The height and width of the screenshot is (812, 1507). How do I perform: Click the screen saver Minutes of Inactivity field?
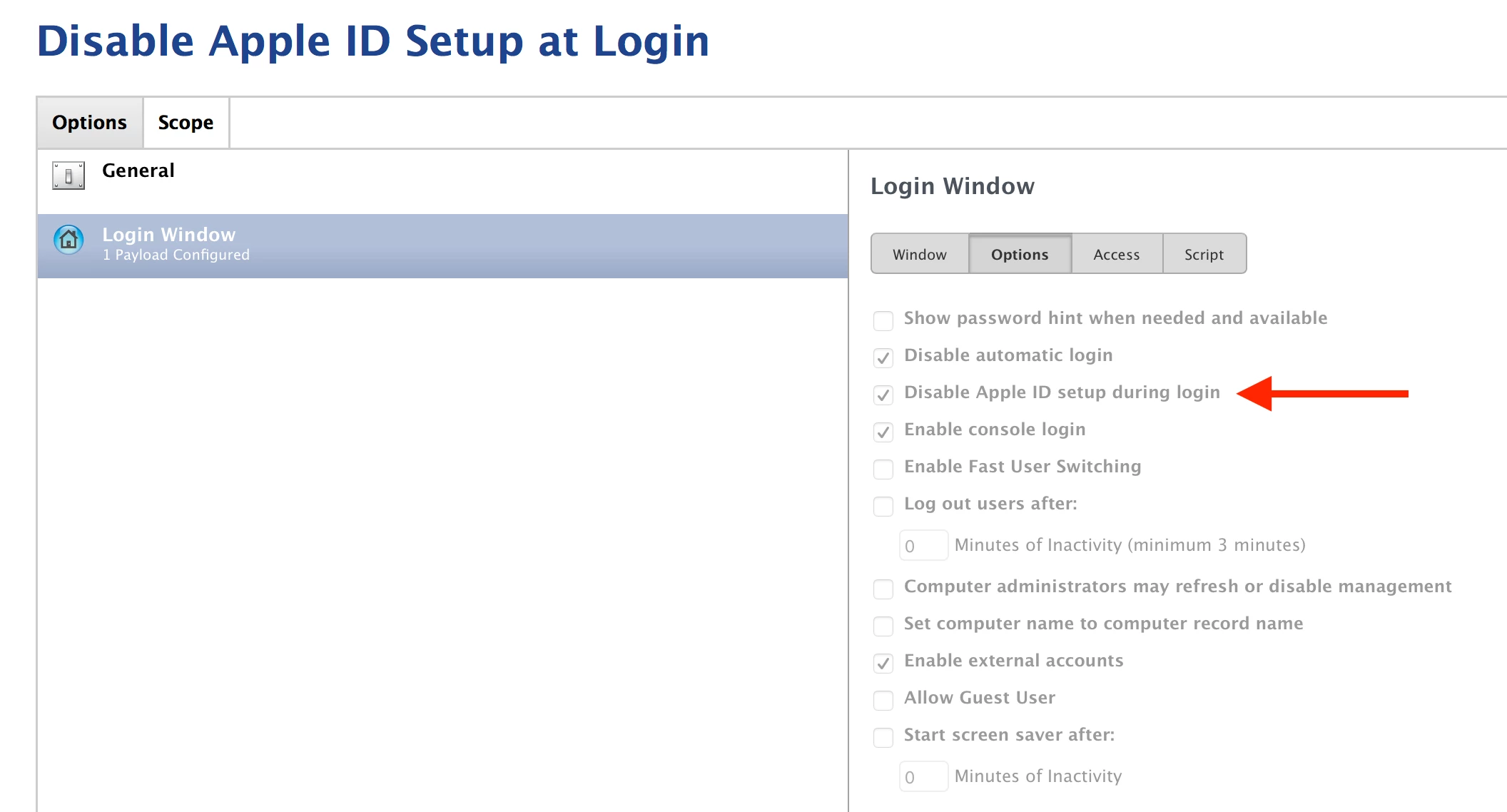923,777
